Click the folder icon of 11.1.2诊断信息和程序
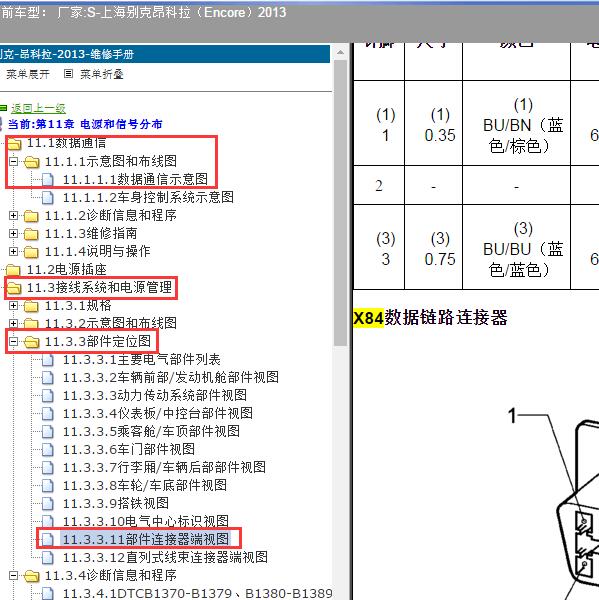599x600 pixels. tap(31, 216)
